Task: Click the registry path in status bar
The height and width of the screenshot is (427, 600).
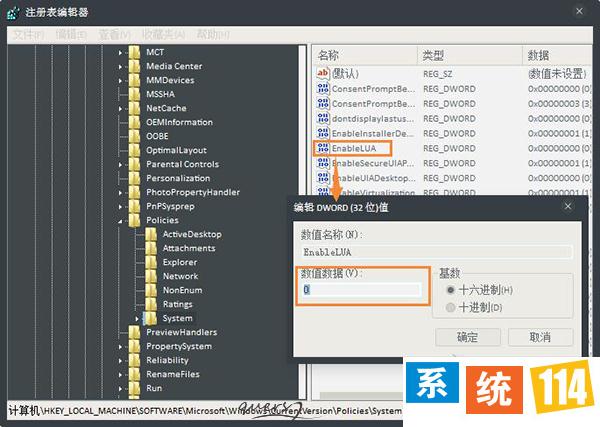Action: click(205, 411)
